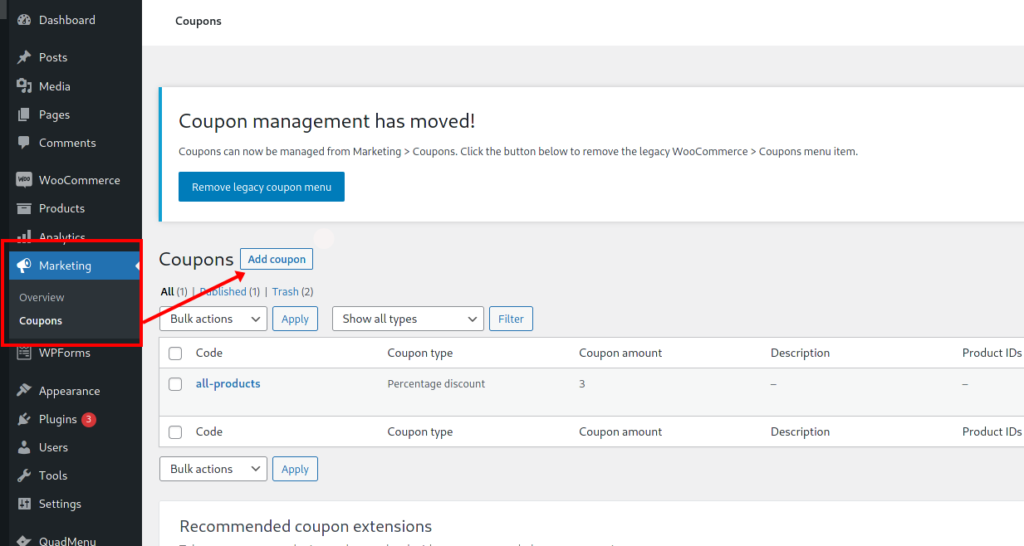1024x546 pixels.
Task: Click the red Plugins update count badge
Action: 89,419
